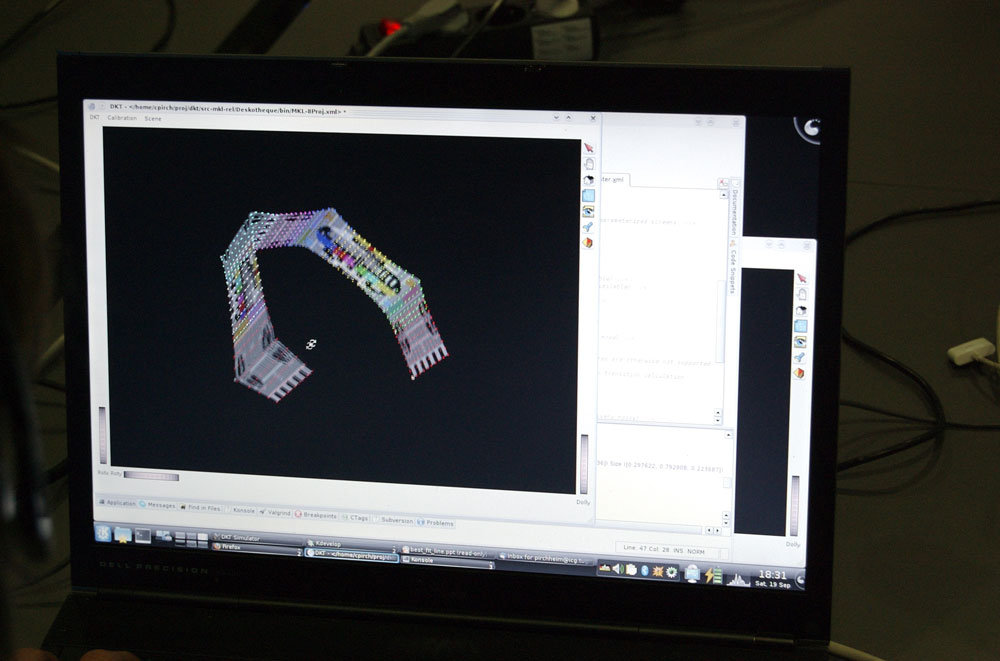Screen dimensions: 1000x661
Task: Adjust the Dolly slider in background viewer window
Action: 795,506
